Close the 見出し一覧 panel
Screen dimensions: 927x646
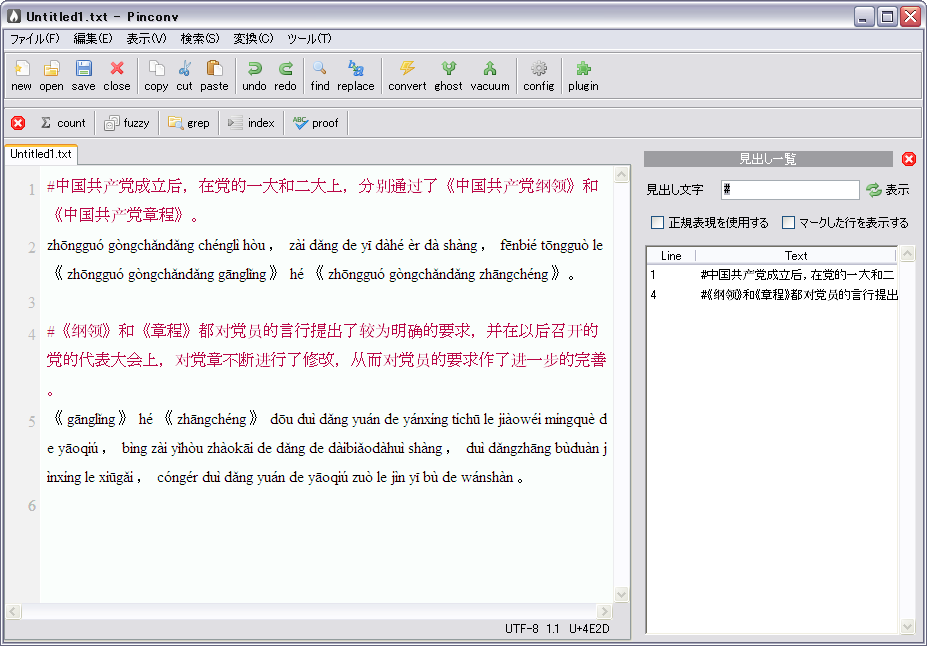click(909, 159)
